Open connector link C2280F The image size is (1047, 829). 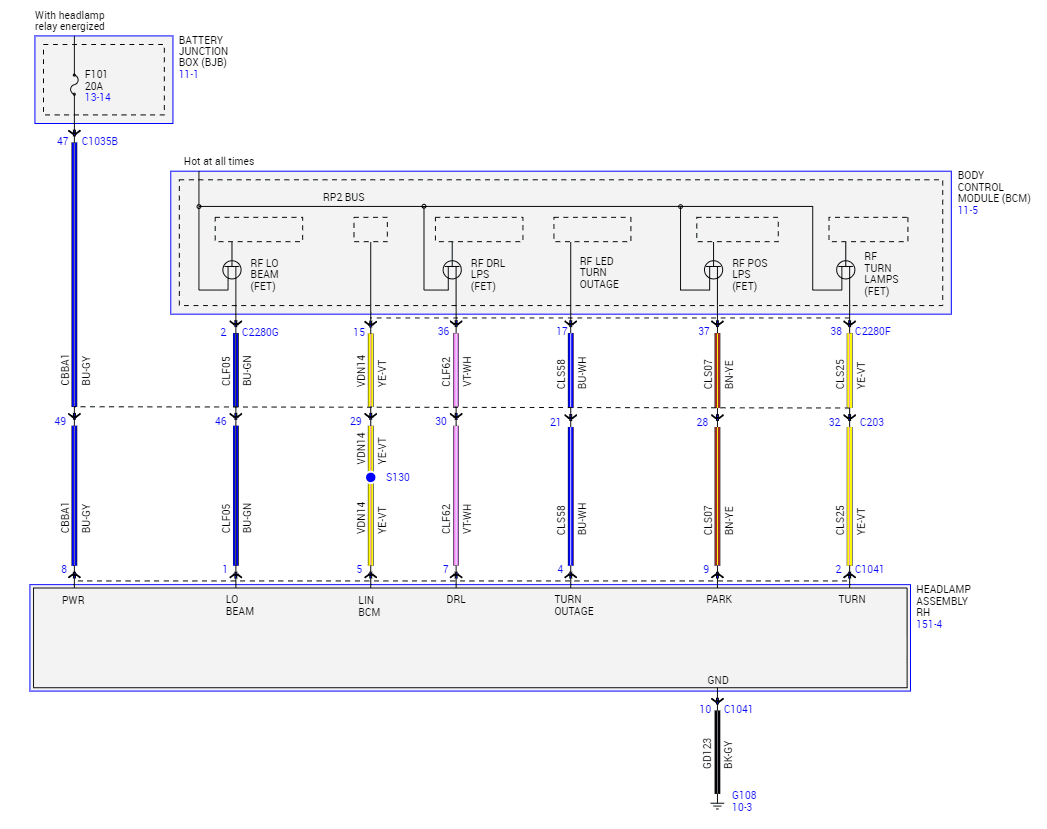pos(873,331)
